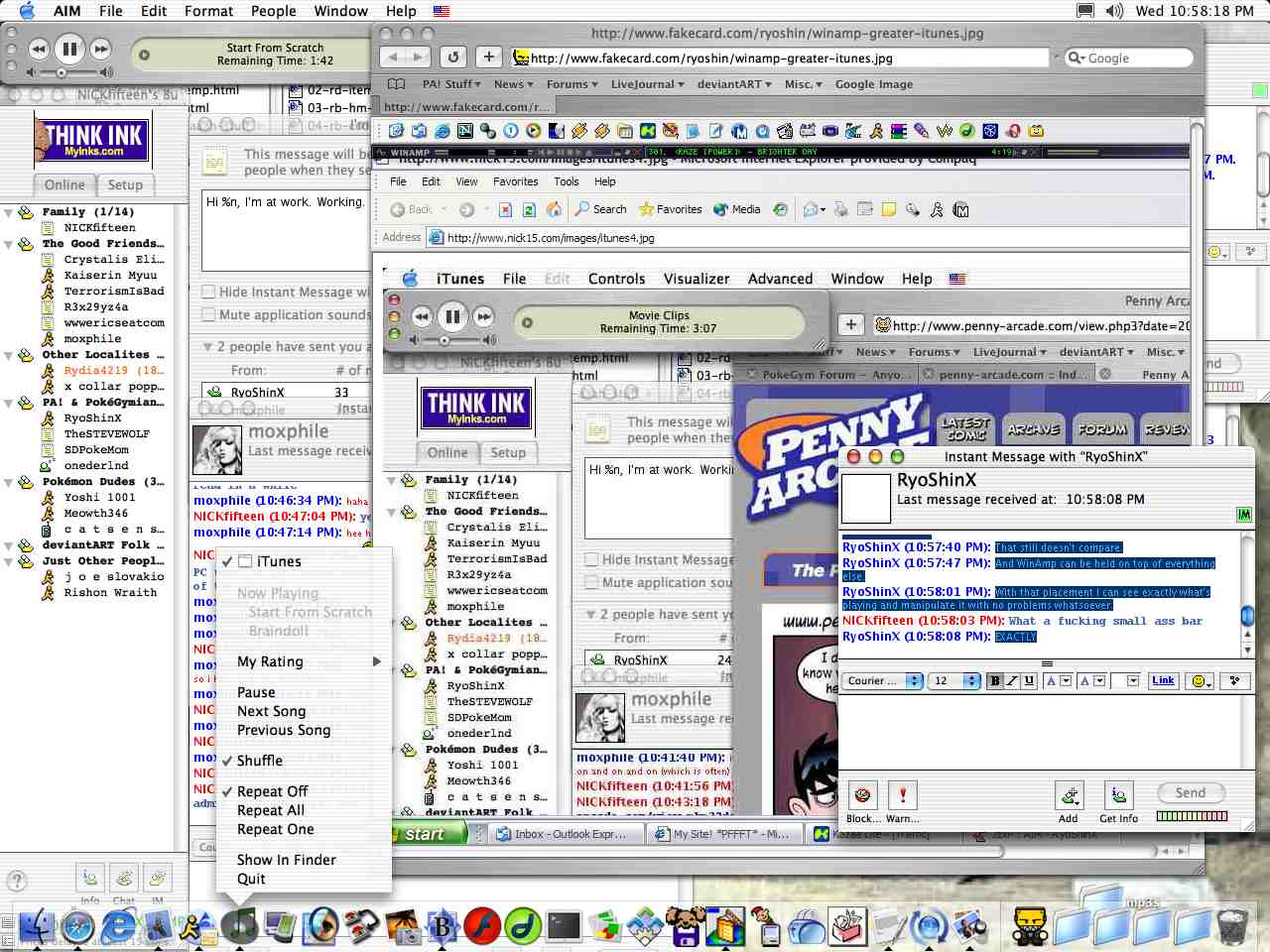Click Get Info icon in RyoShinX IM window
Image resolution: width=1270 pixels, height=952 pixels.
click(1118, 795)
